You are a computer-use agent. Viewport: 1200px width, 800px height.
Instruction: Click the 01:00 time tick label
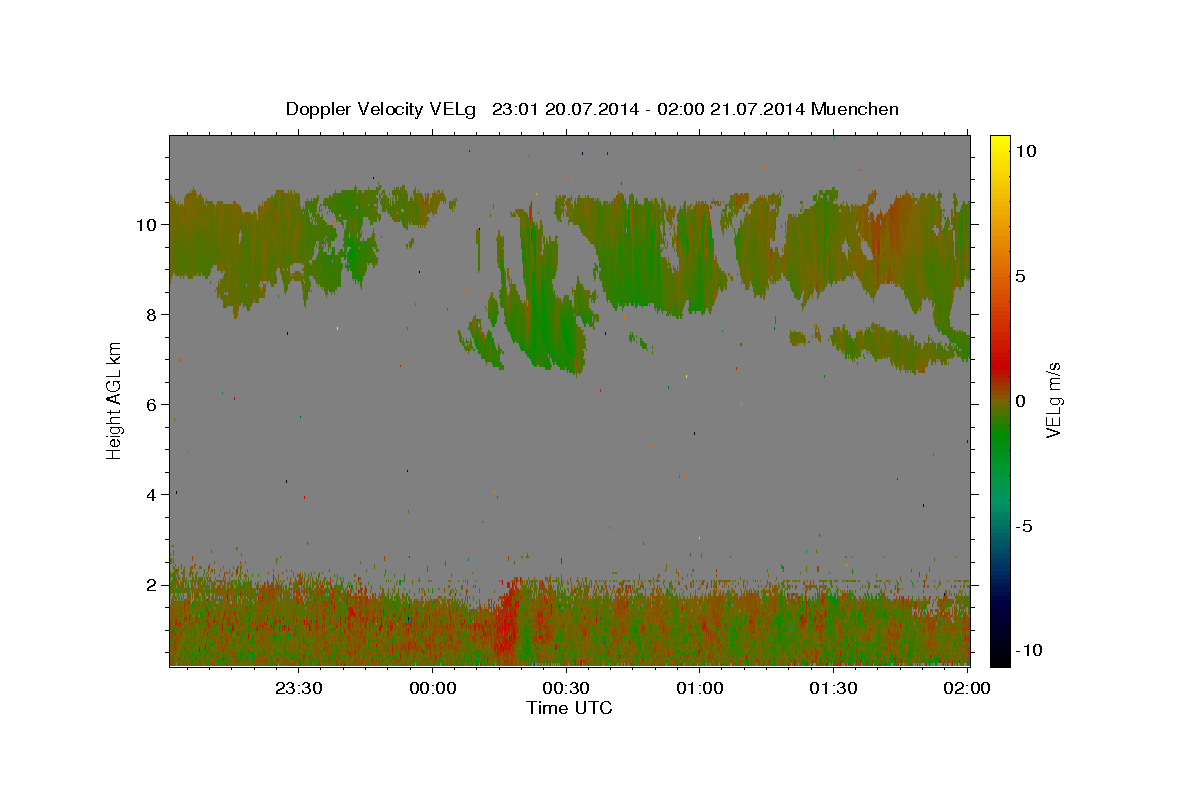(700, 688)
